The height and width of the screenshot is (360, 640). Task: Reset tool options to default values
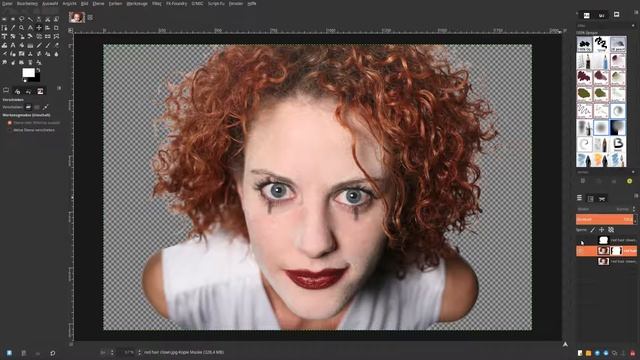pos(53,353)
